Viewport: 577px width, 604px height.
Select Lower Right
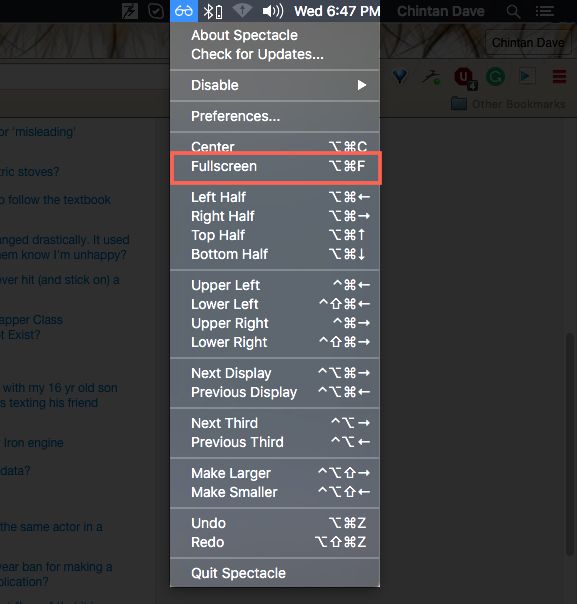point(275,342)
